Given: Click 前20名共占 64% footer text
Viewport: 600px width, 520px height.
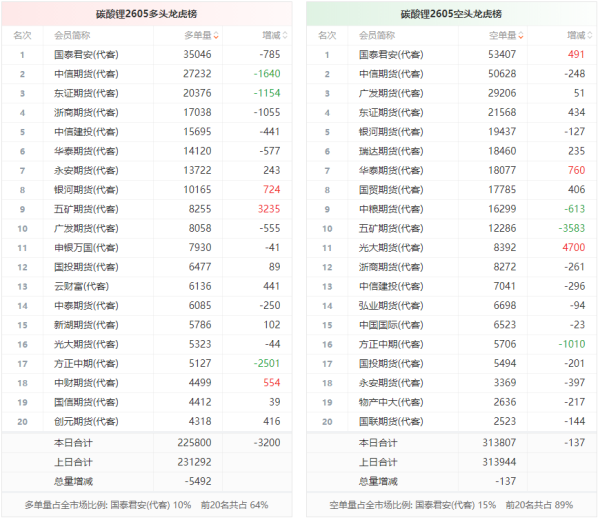Looking at the screenshot, I should point(235,505).
